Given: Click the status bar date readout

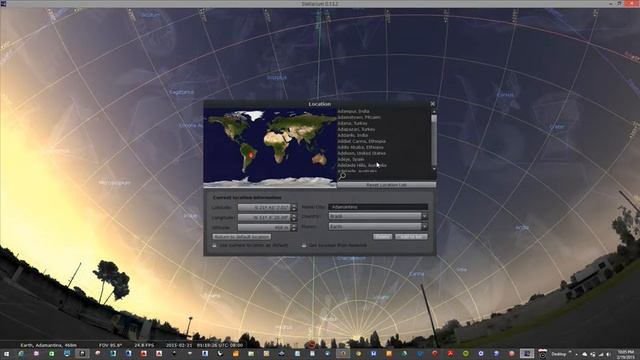Looking at the screenshot, I should coord(179,345).
